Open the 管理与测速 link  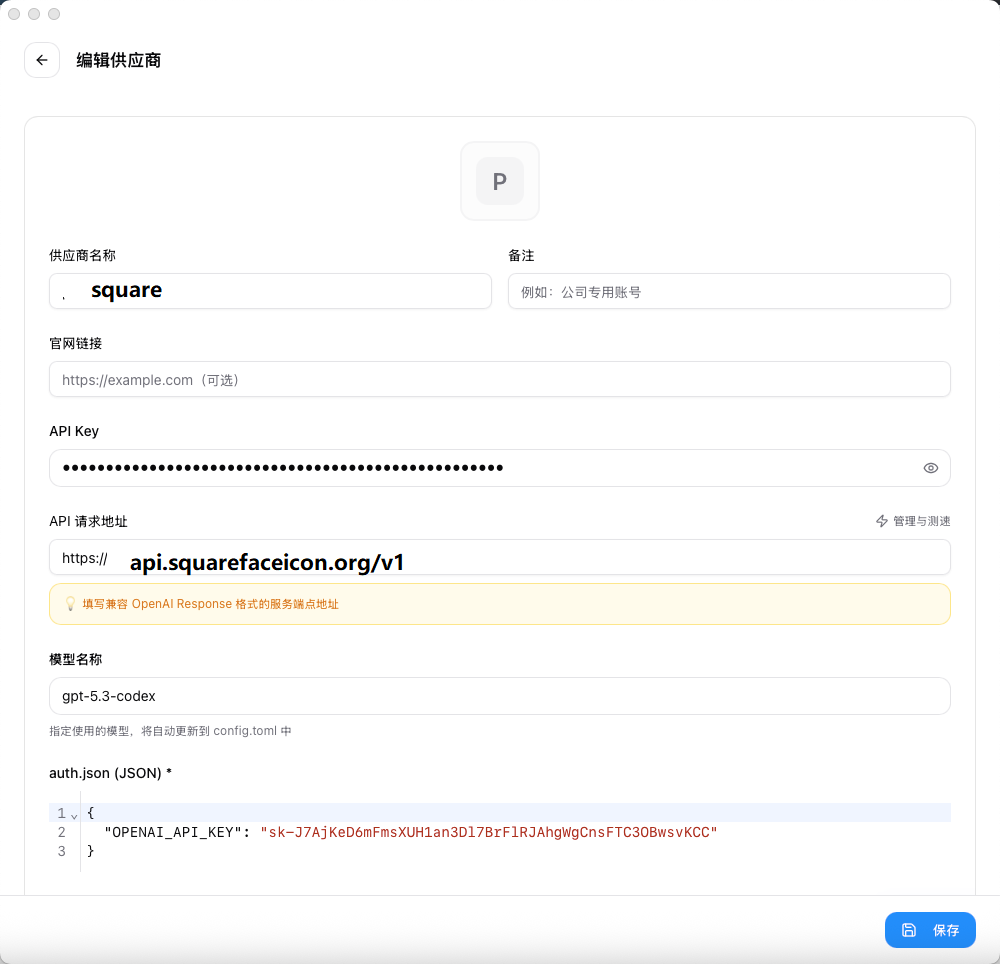(x=920, y=521)
